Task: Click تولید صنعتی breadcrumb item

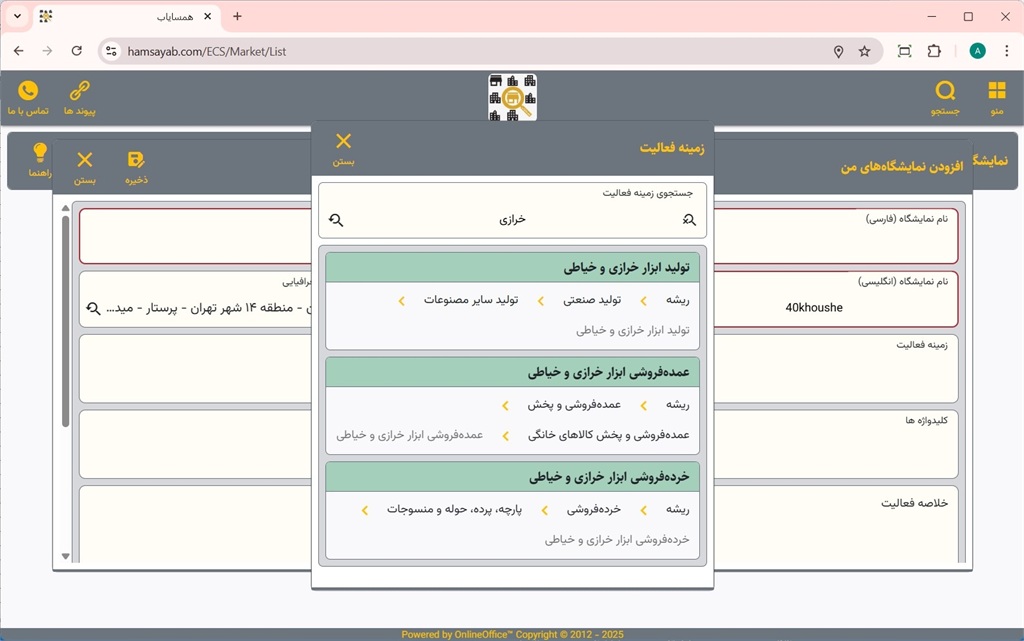Action: 591,300
